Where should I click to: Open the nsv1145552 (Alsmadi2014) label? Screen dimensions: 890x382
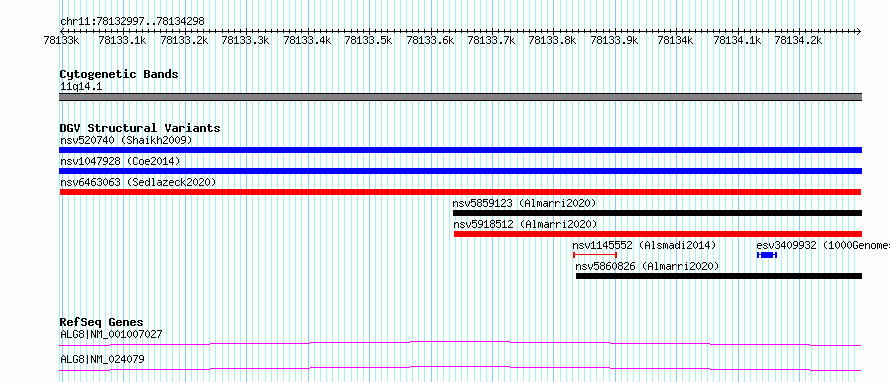coord(644,245)
